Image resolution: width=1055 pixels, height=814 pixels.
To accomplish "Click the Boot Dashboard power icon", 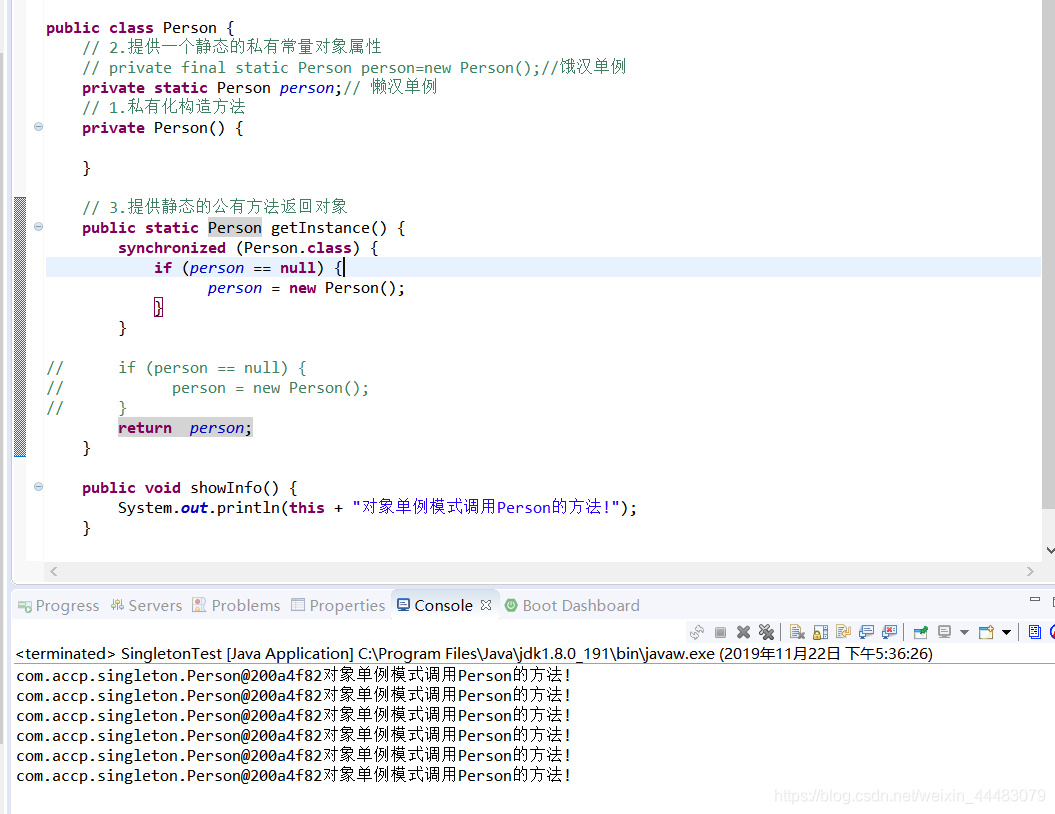I will click(511, 605).
